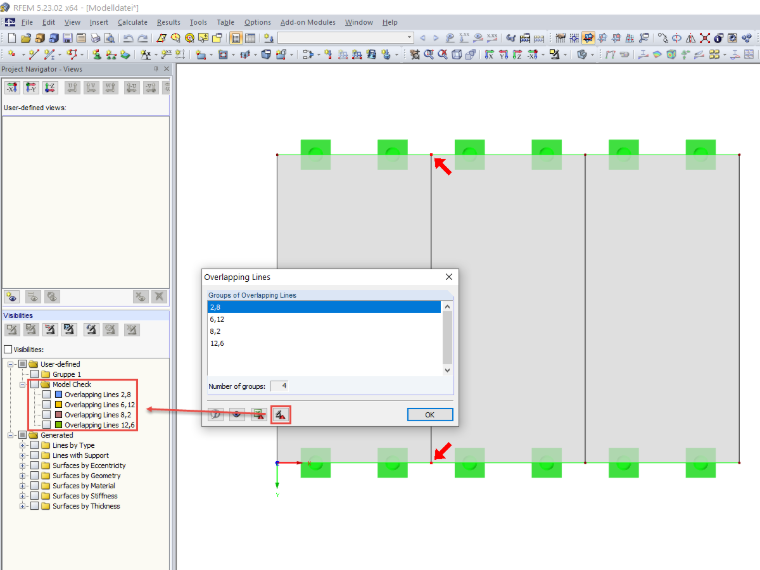Viewport: 760px width, 570px height.
Task: Undo the last action
Action: point(128,38)
